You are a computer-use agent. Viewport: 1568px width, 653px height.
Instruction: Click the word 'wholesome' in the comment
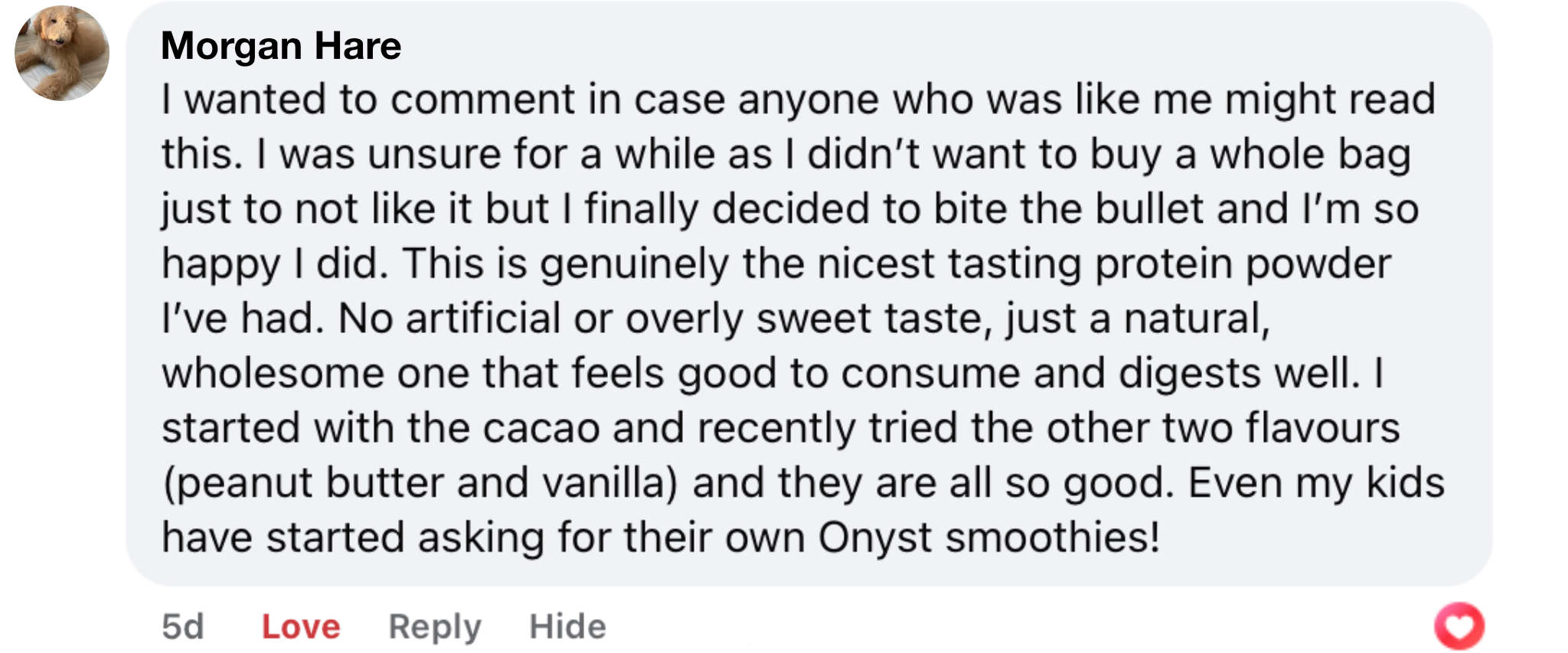tap(272, 374)
